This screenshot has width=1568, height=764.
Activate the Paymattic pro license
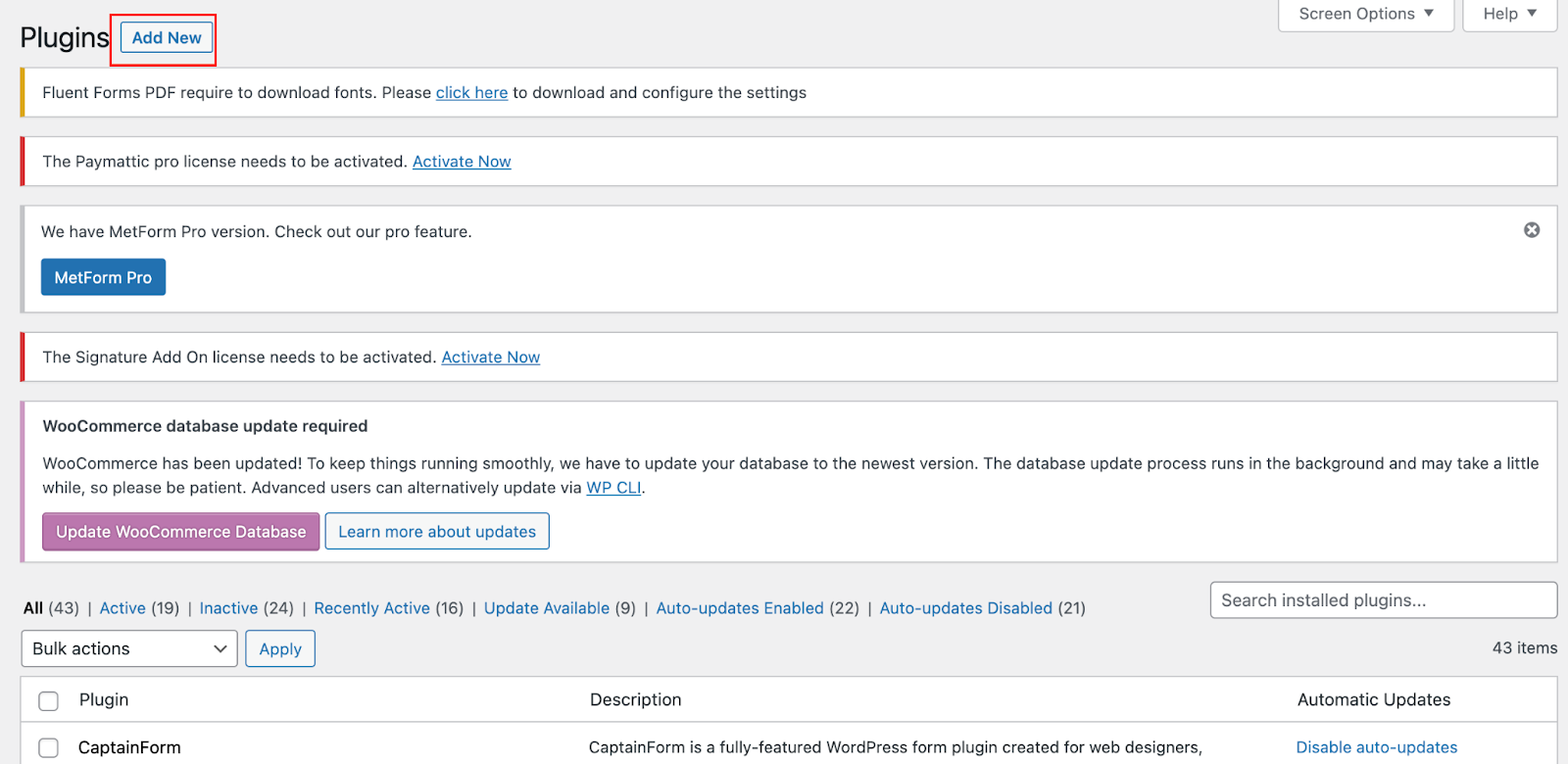(x=462, y=162)
